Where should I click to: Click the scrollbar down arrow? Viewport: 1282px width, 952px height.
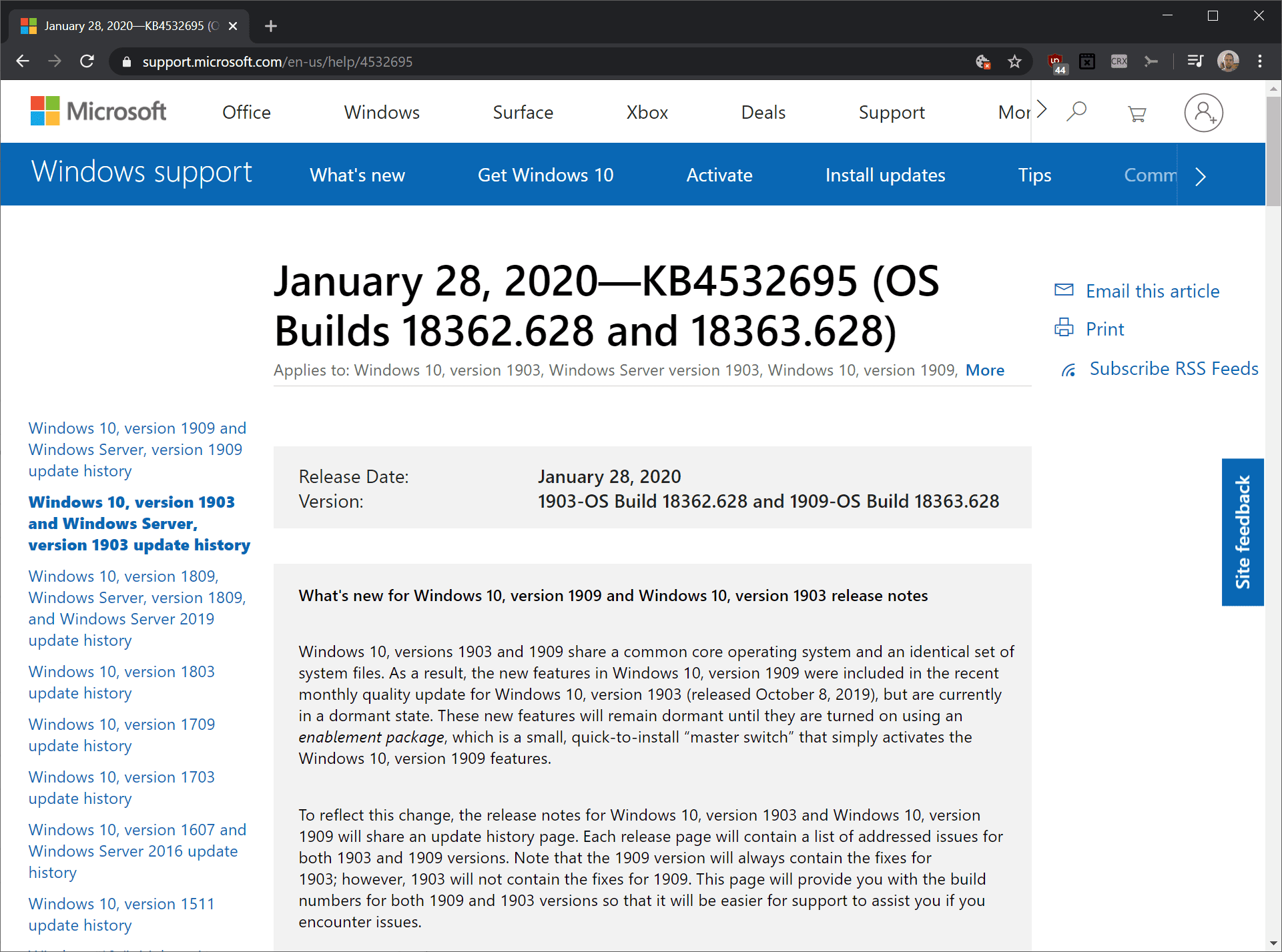(1273, 944)
